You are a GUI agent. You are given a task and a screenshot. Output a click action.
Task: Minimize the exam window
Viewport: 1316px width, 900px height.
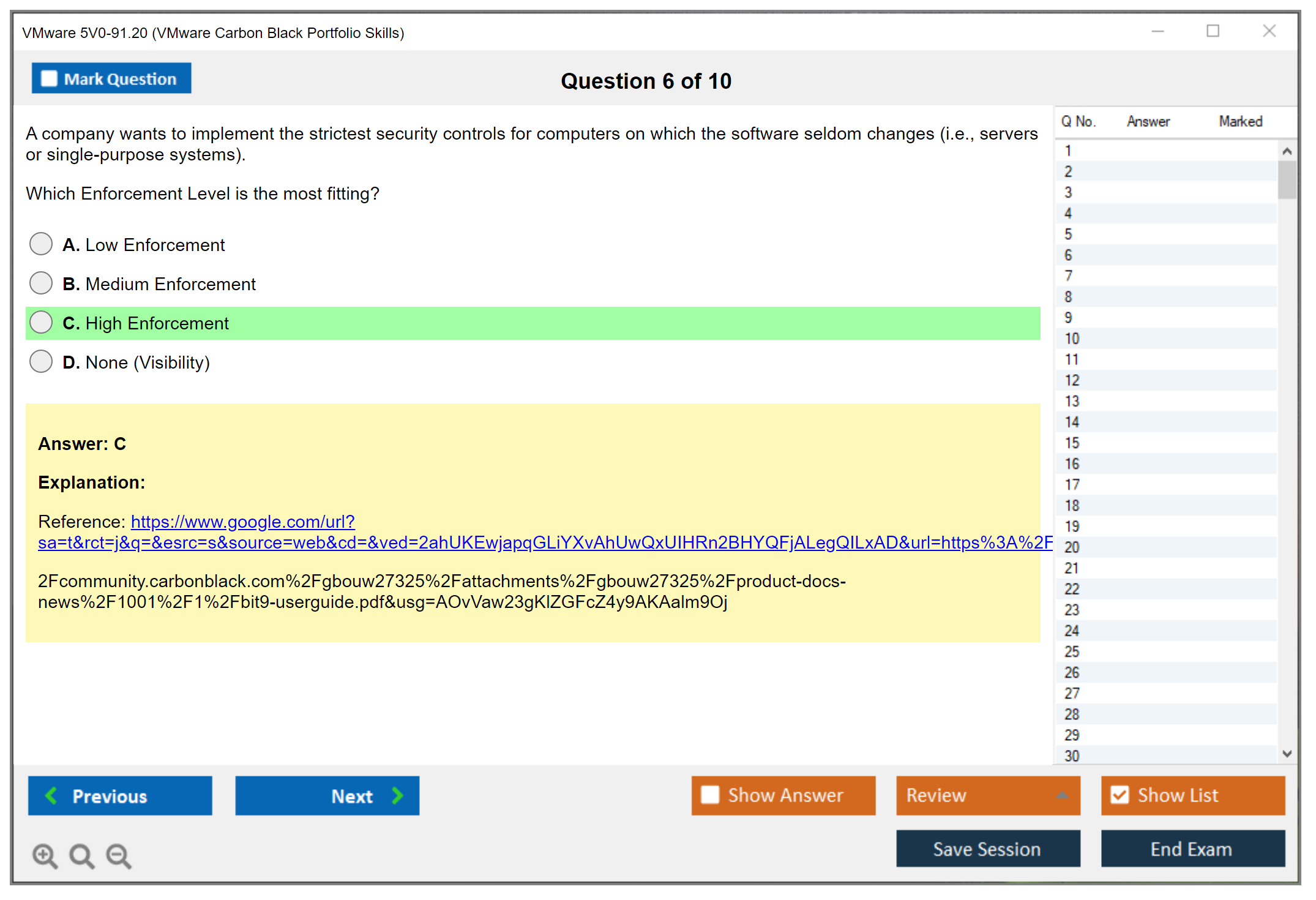click(x=1157, y=31)
